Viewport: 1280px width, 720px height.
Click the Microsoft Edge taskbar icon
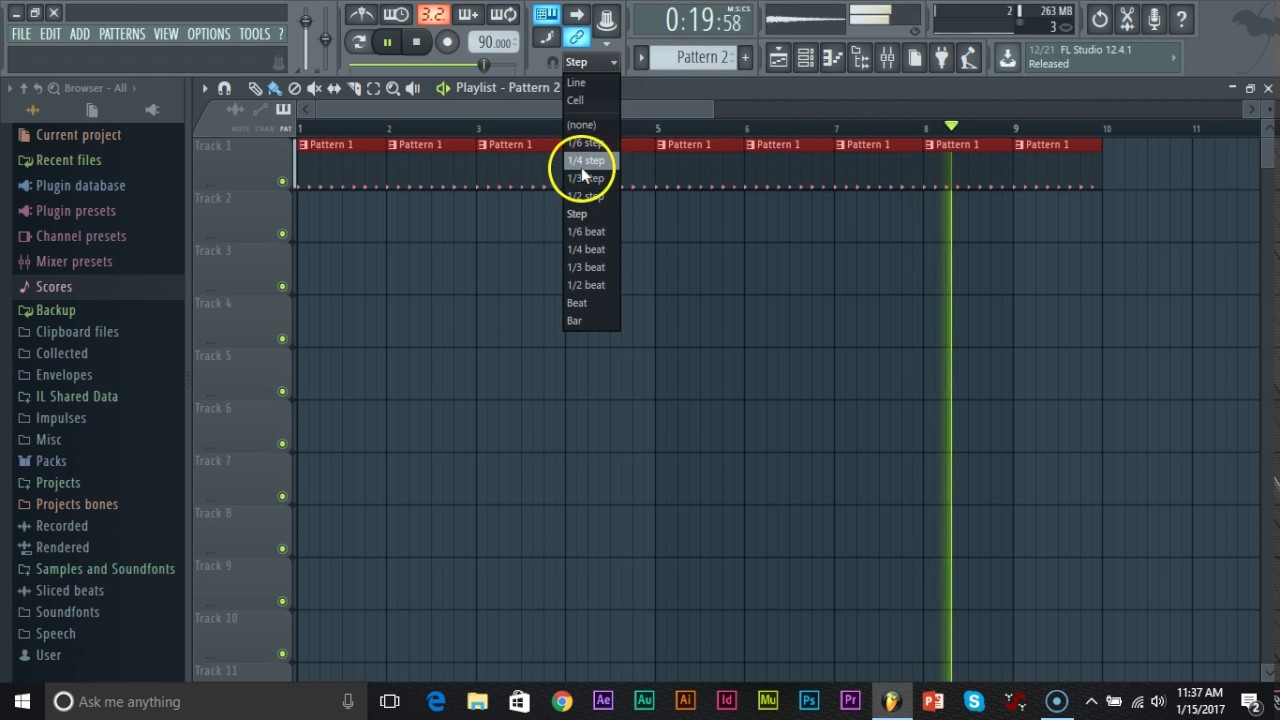(x=436, y=701)
